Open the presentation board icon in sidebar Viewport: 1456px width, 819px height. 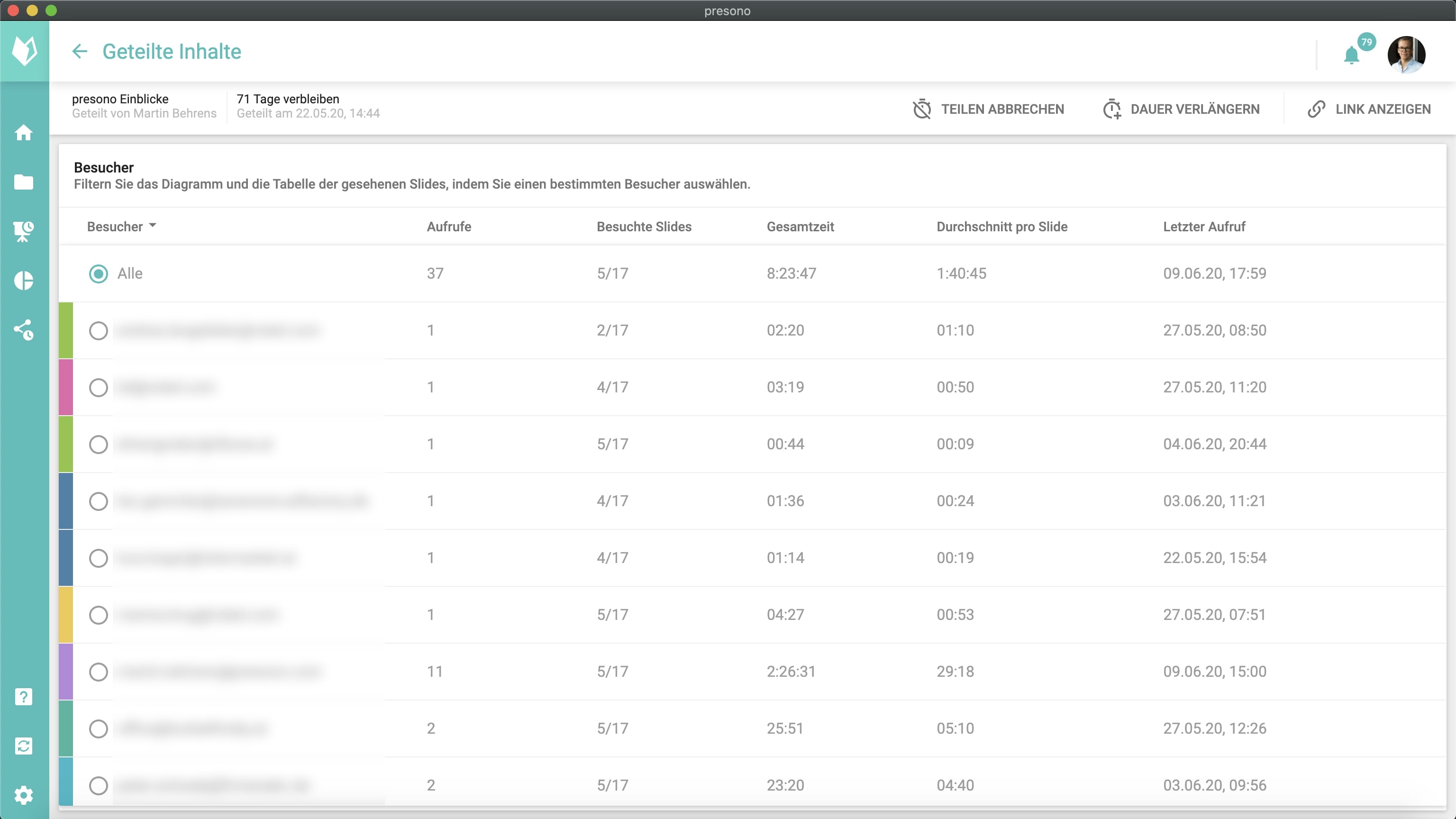point(24,231)
